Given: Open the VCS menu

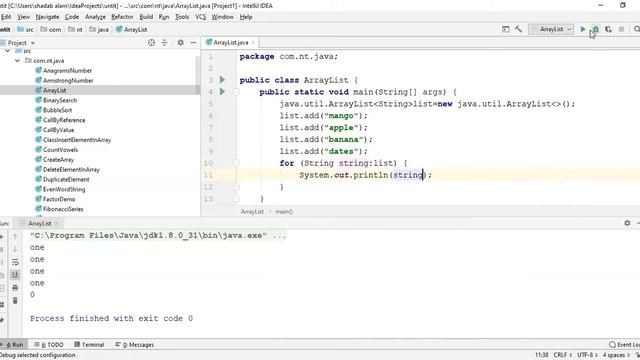Looking at the screenshot, I should coord(200,17).
